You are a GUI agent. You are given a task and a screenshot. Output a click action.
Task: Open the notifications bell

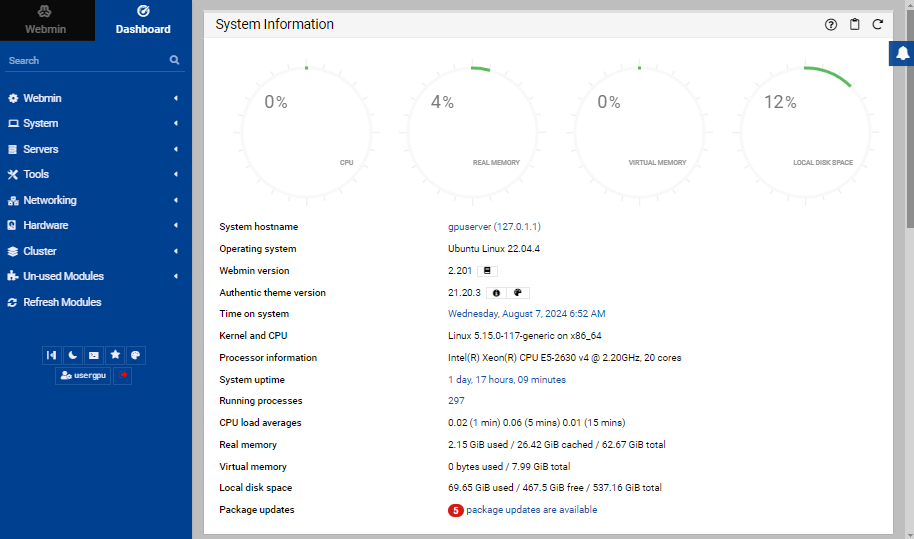tap(902, 54)
